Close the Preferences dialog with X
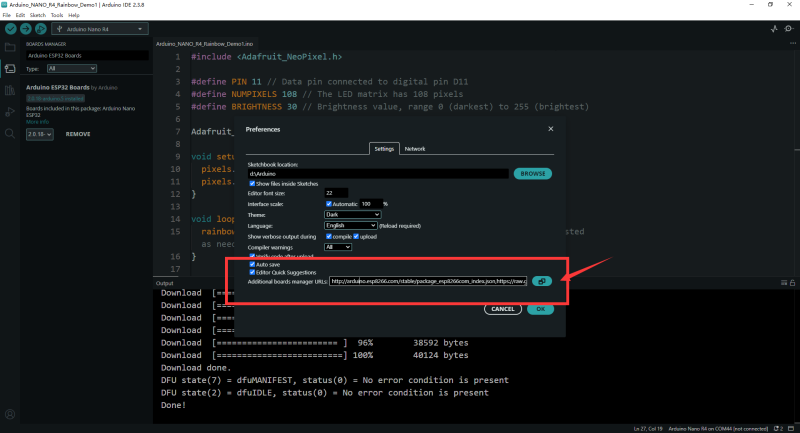Viewport: 800px width, 433px height. [551, 129]
